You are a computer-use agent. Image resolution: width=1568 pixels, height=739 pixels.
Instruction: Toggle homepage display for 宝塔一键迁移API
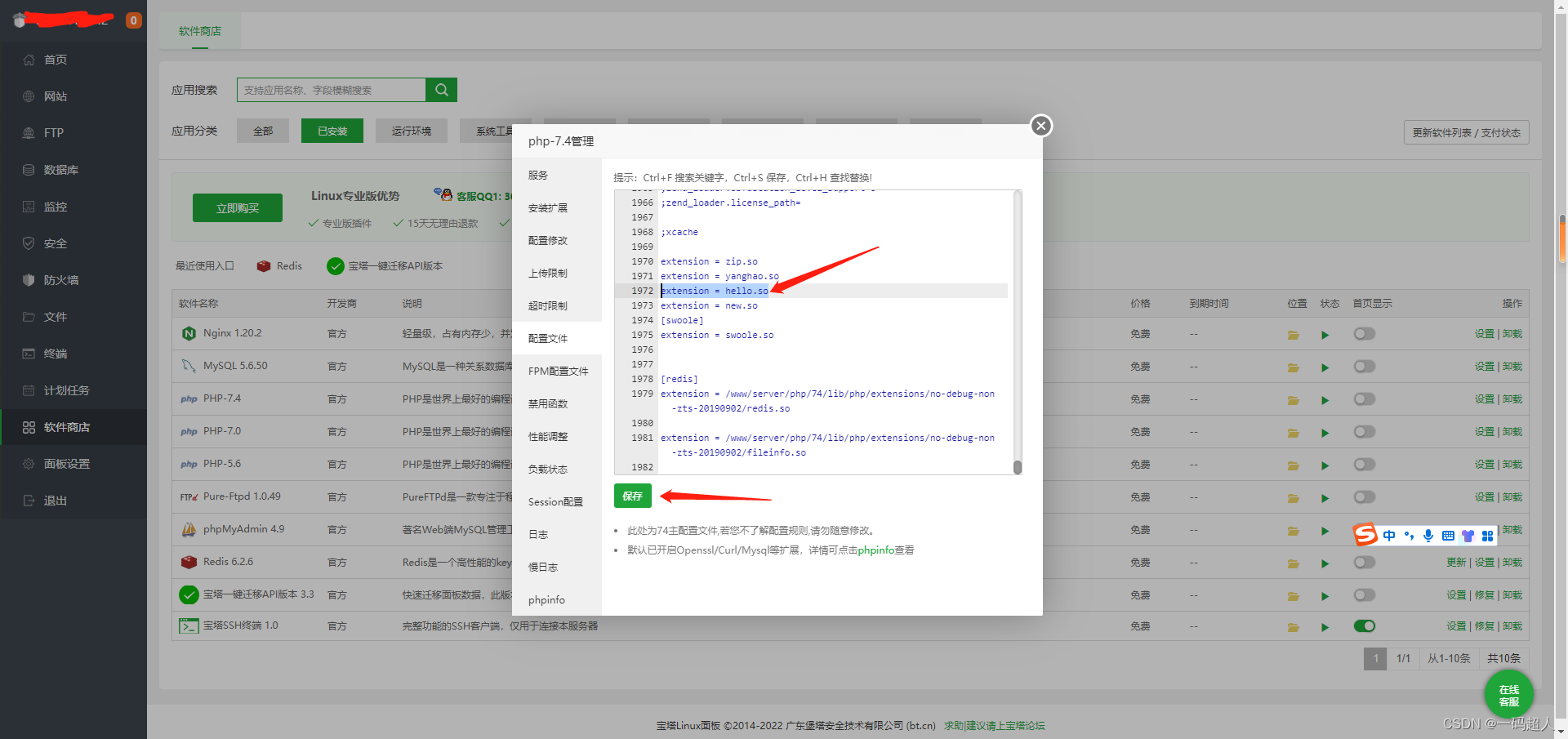(x=1364, y=594)
